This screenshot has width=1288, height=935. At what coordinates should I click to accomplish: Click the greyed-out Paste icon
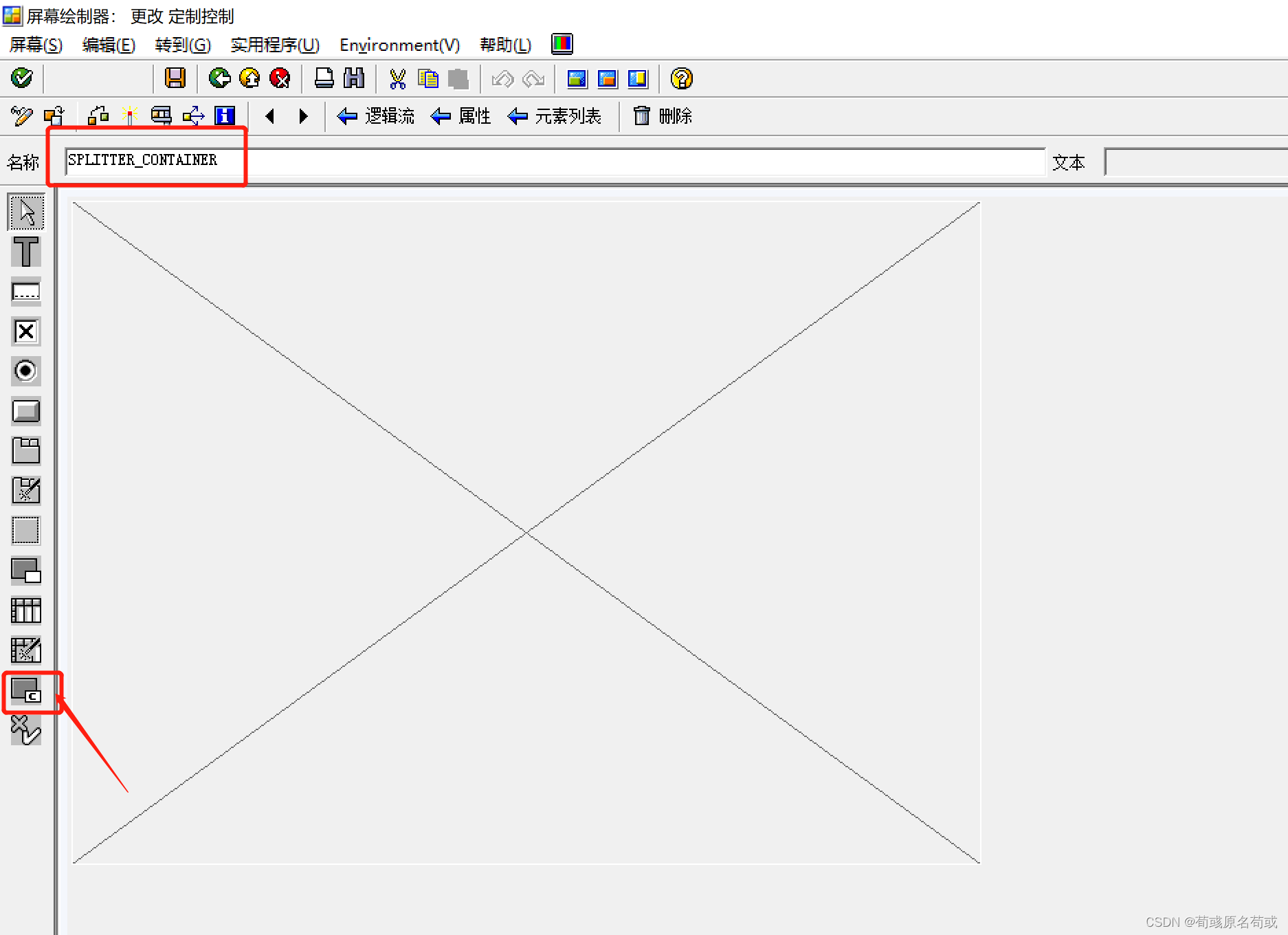click(x=458, y=78)
